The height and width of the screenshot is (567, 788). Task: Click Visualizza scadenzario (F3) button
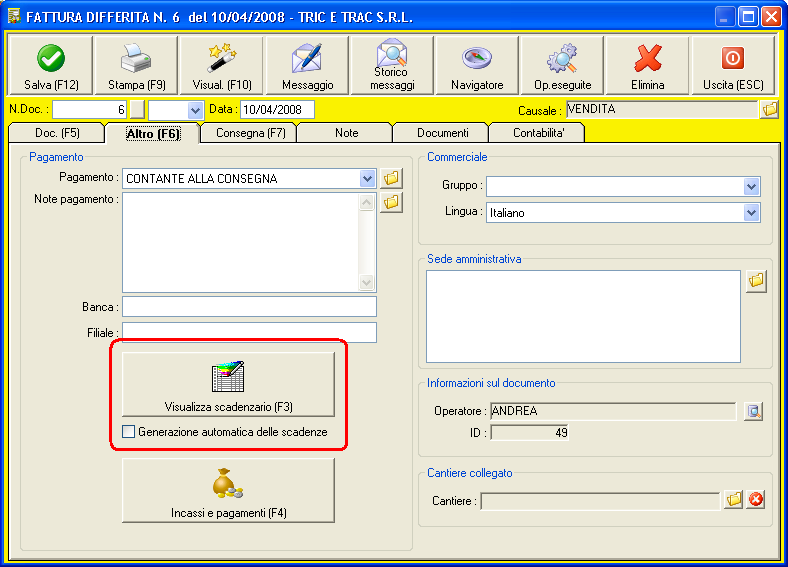[x=228, y=385]
